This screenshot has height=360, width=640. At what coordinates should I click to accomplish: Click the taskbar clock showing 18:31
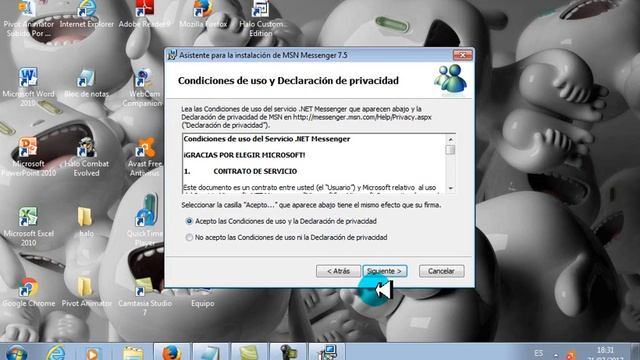click(x=606, y=353)
